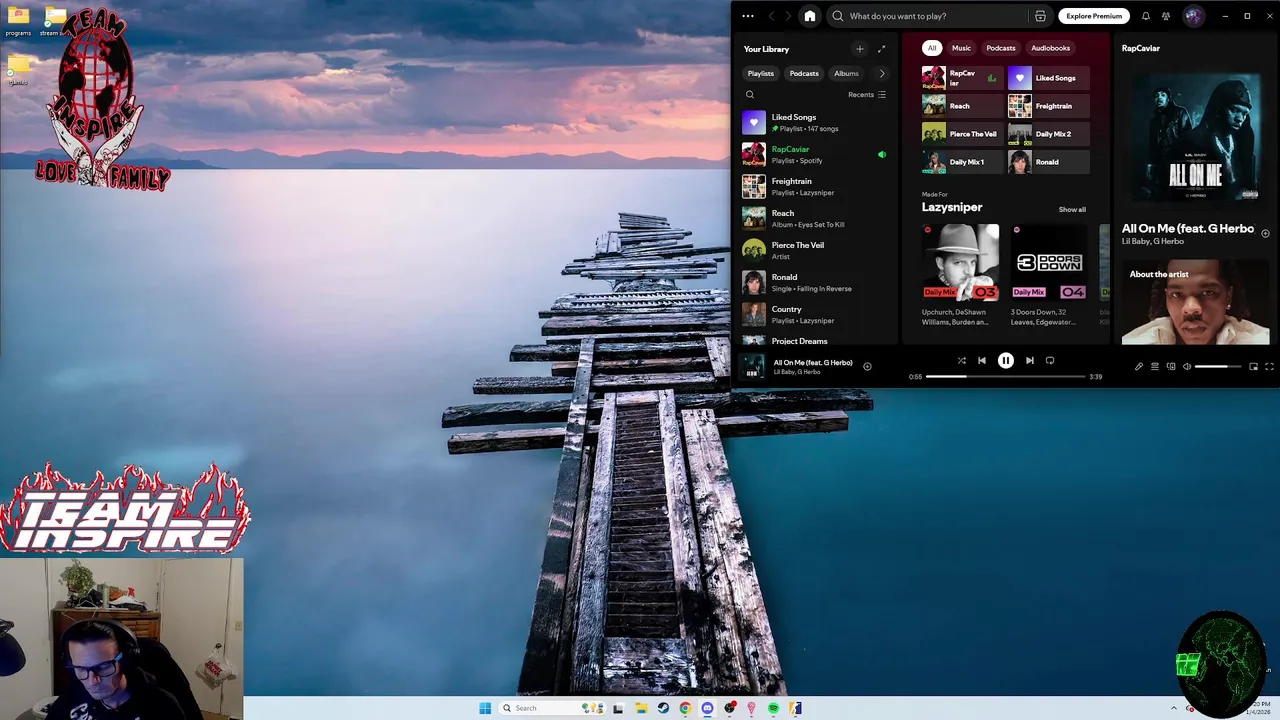1280x720 pixels.
Task: Open the Recents sort dropdown
Action: (867, 95)
